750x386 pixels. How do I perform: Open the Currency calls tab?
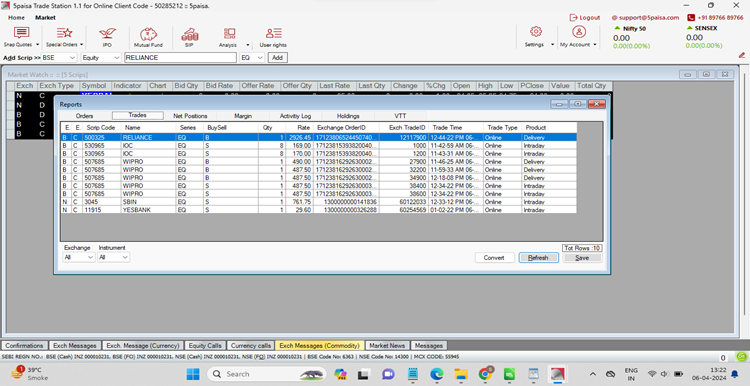coord(251,345)
